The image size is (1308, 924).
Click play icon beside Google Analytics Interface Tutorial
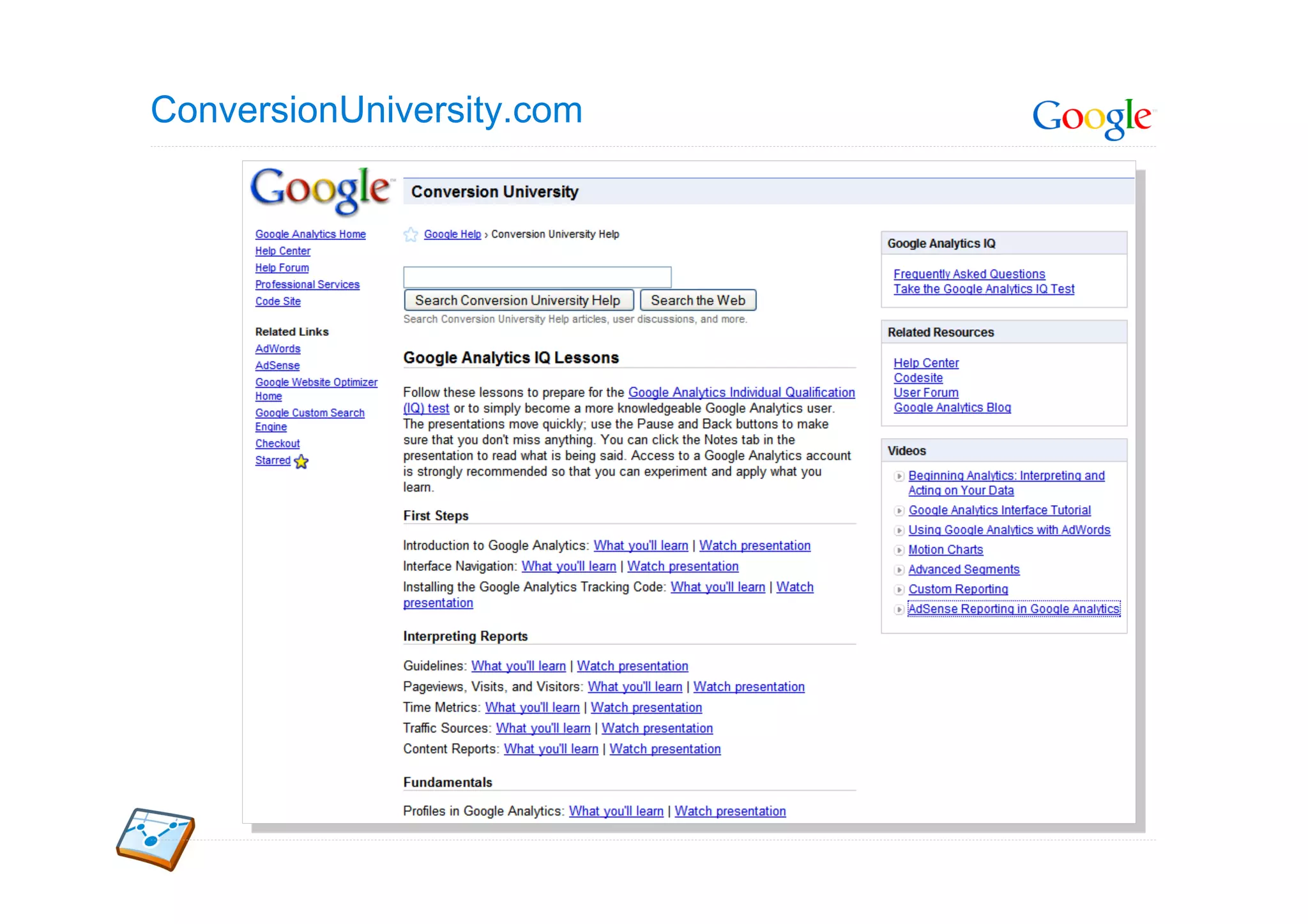tap(899, 511)
